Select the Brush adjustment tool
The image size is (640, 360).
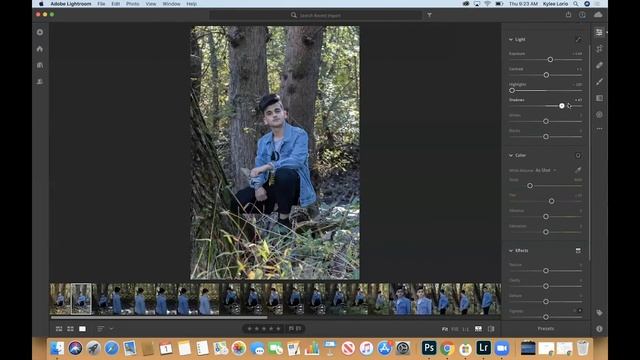point(599,82)
